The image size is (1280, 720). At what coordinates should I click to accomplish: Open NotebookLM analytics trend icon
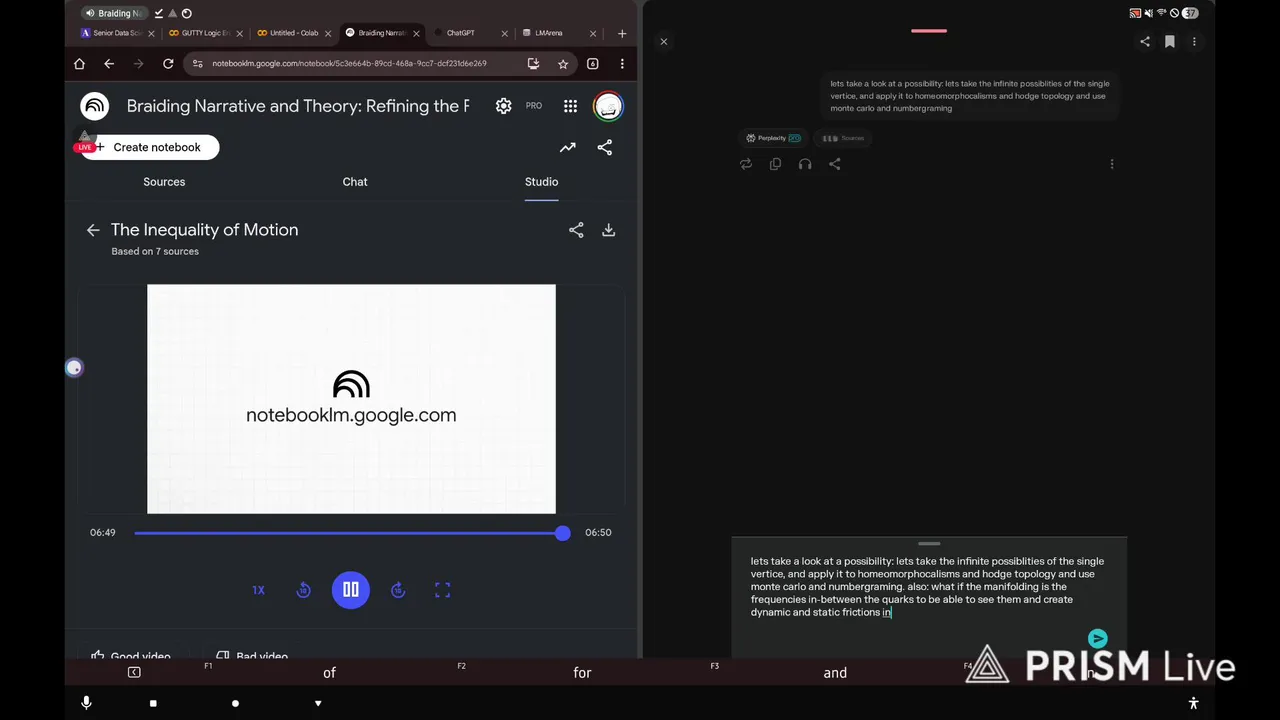coord(568,147)
